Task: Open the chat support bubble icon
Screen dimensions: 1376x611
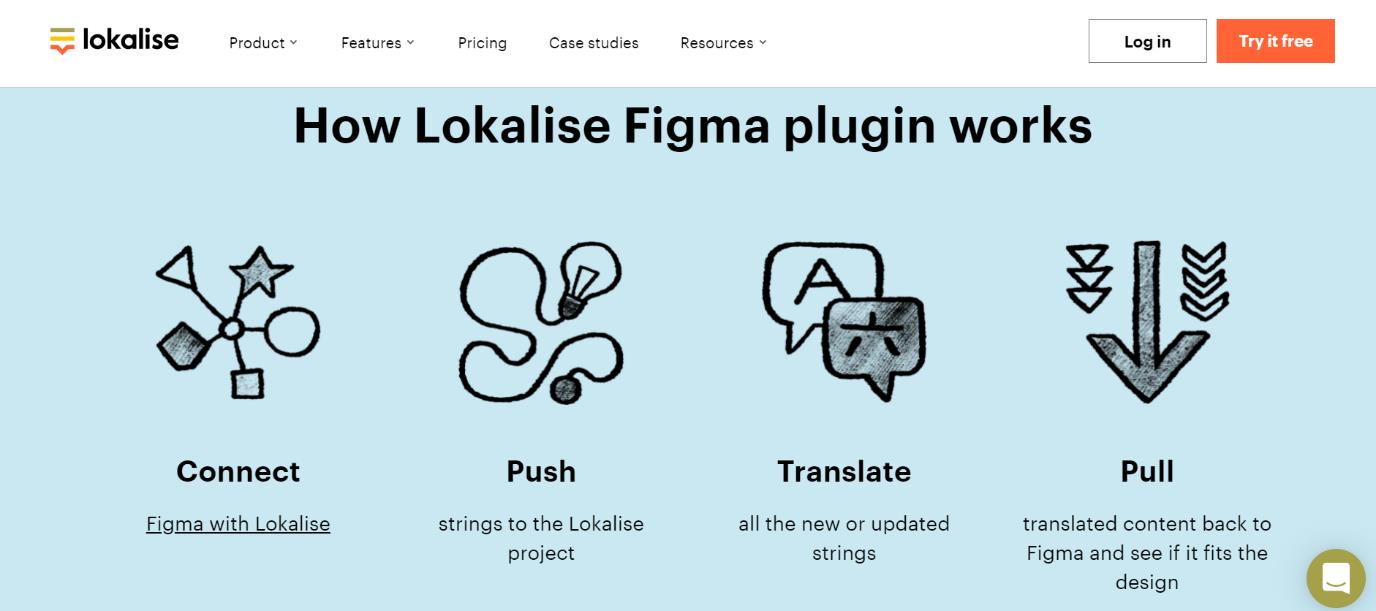Action: coord(1336,579)
